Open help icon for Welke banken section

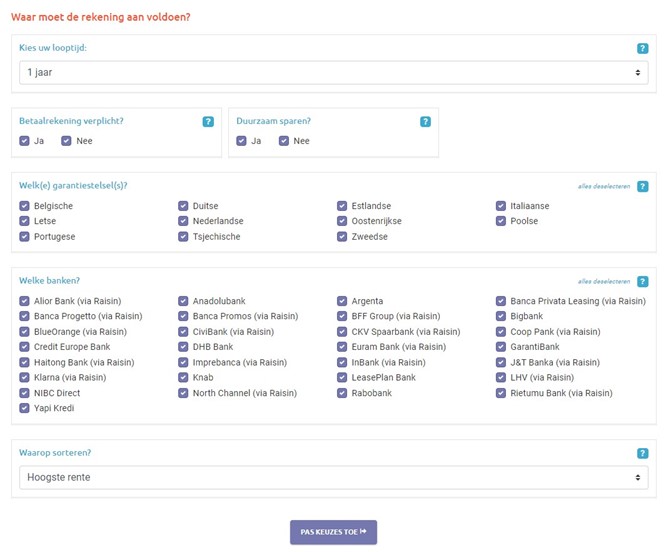[642, 282]
